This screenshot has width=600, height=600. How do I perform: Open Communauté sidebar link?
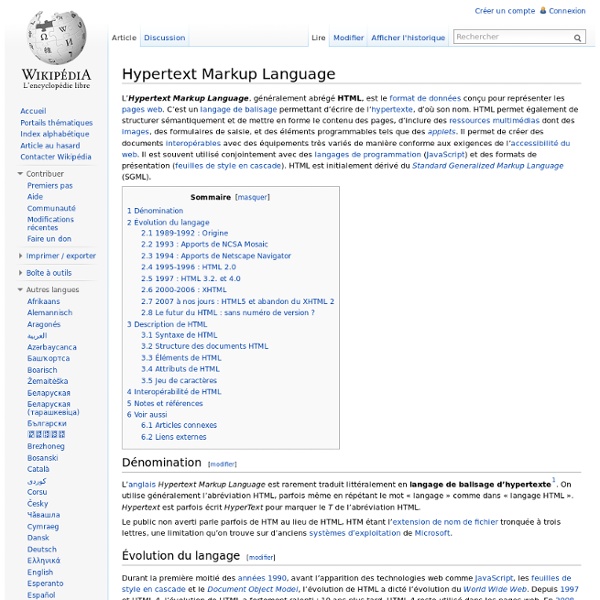coord(51,208)
